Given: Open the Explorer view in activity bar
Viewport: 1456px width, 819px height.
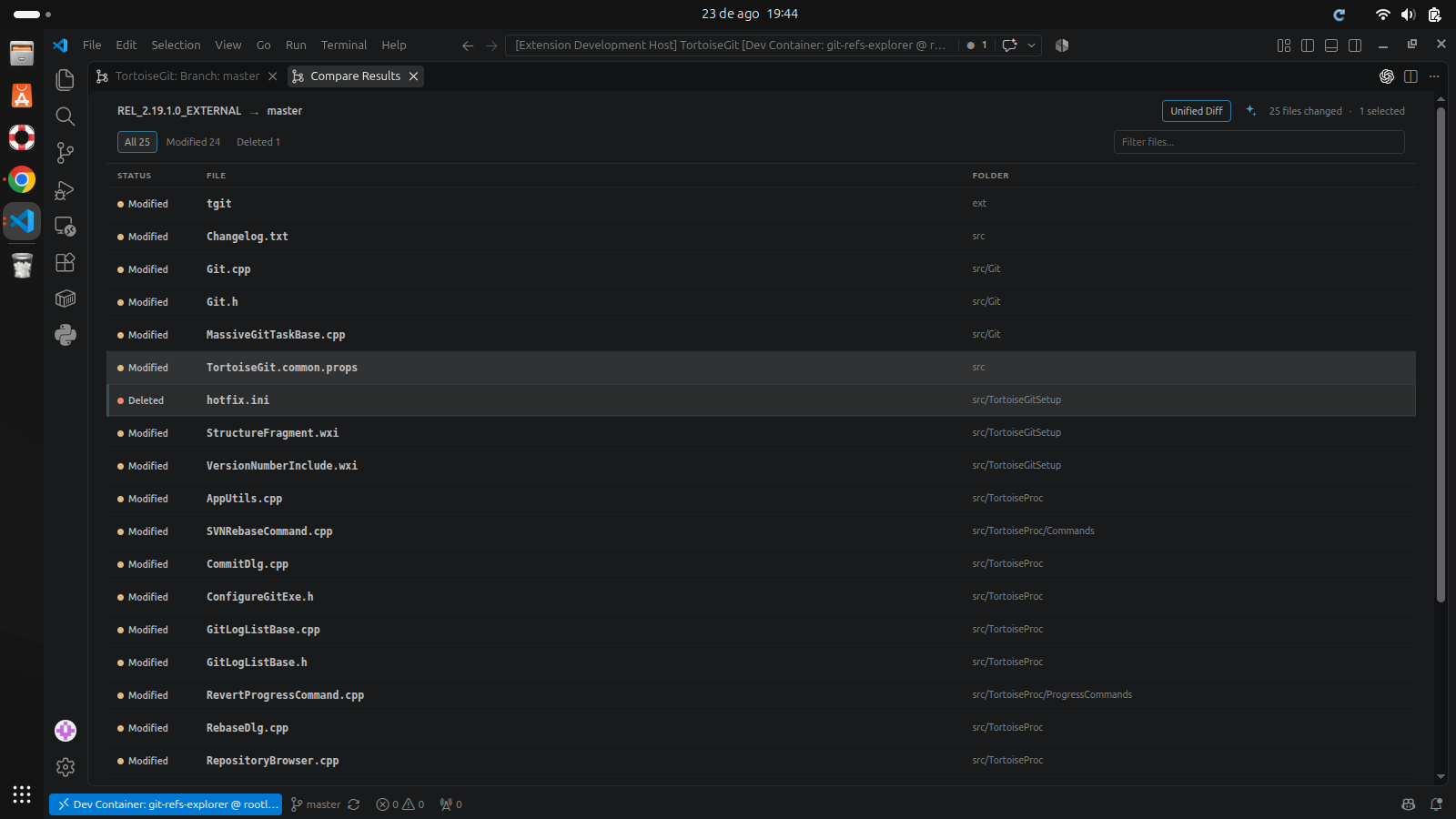Looking at the screenshot, I should click(65, 80).
